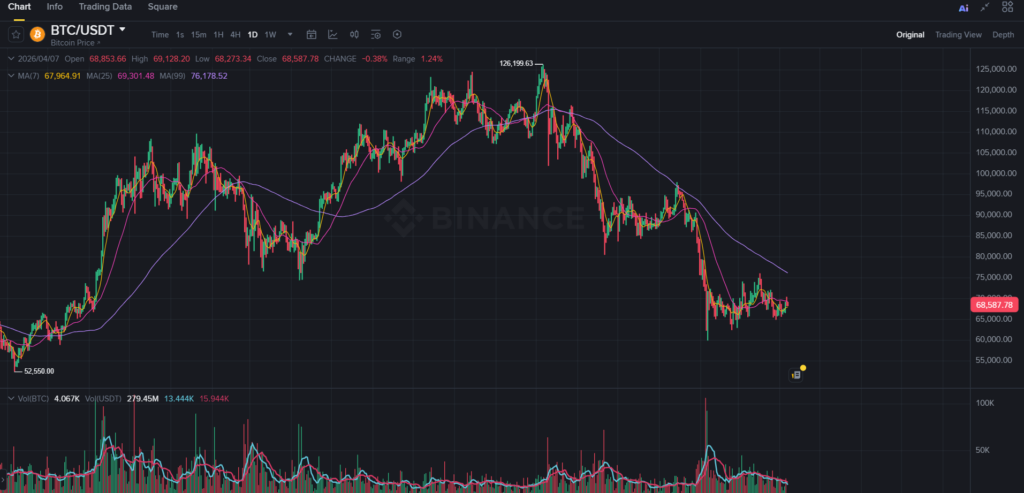Switch to the Trading Data tab

coord(104,7)
